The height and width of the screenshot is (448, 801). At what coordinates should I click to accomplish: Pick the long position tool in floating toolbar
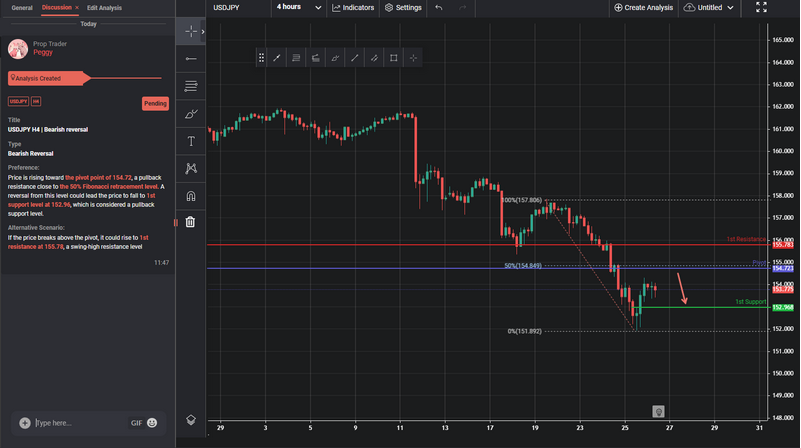[x=316, y=58]
